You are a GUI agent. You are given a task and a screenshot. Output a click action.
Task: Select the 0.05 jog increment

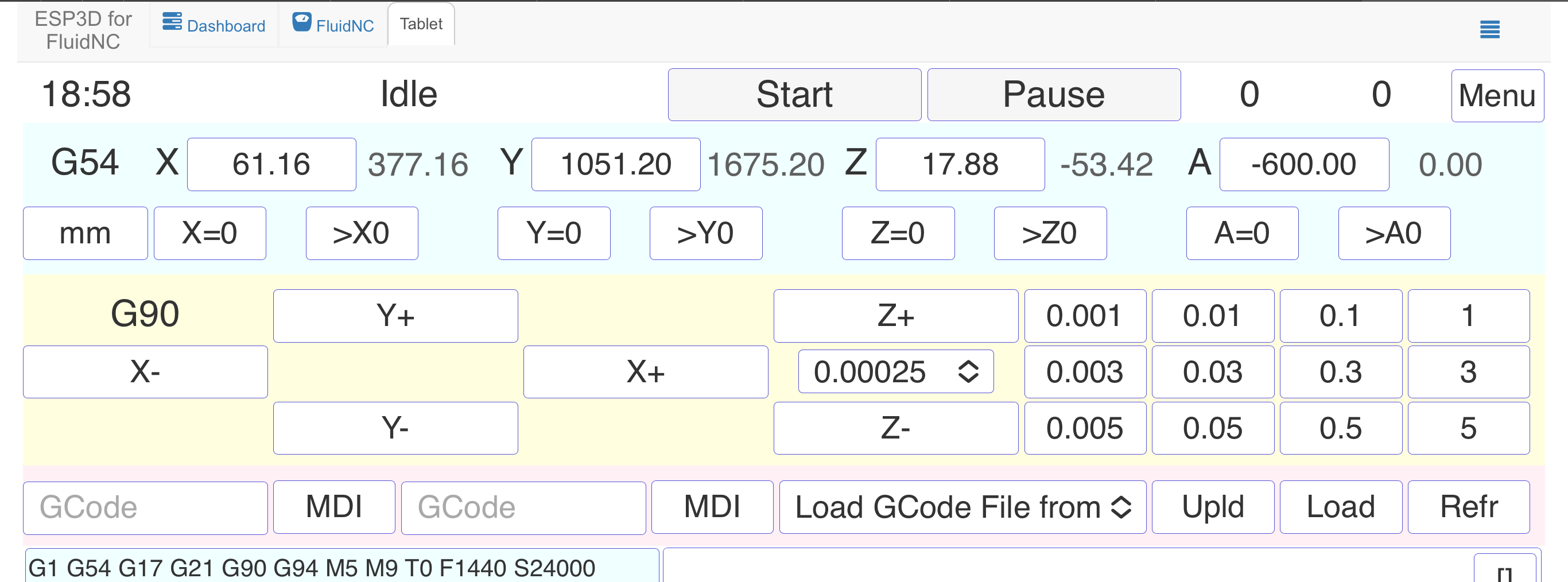point(1213,428)
